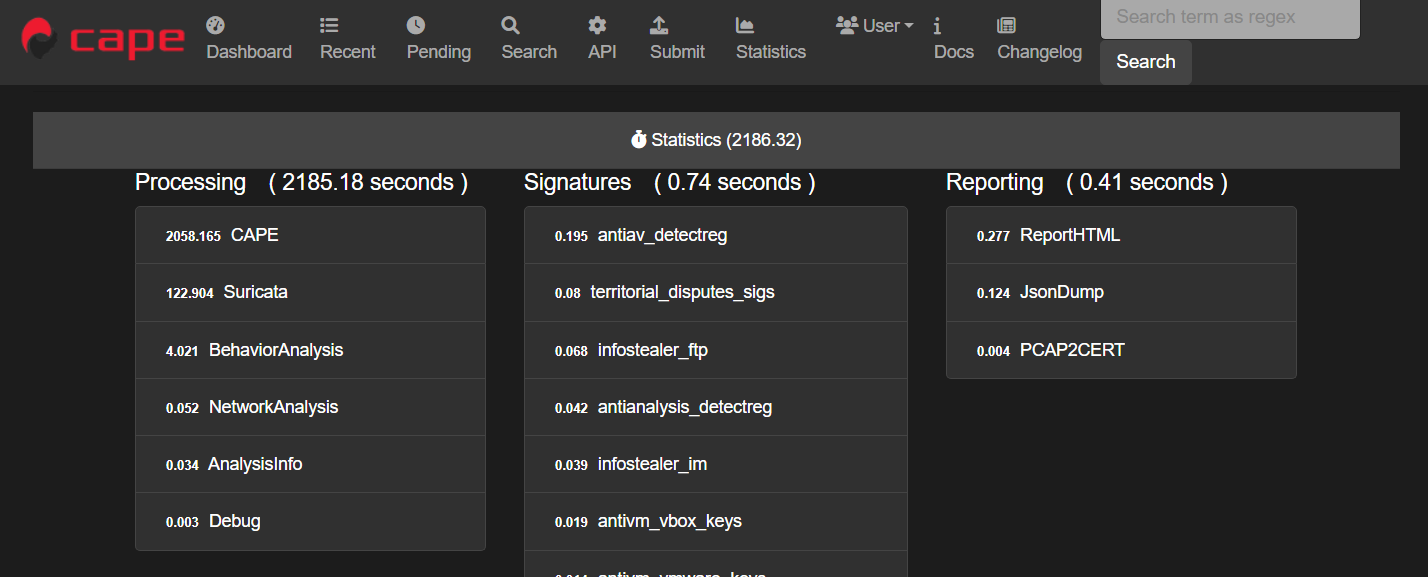Open the Suricata processing entry

pos(310,292)
